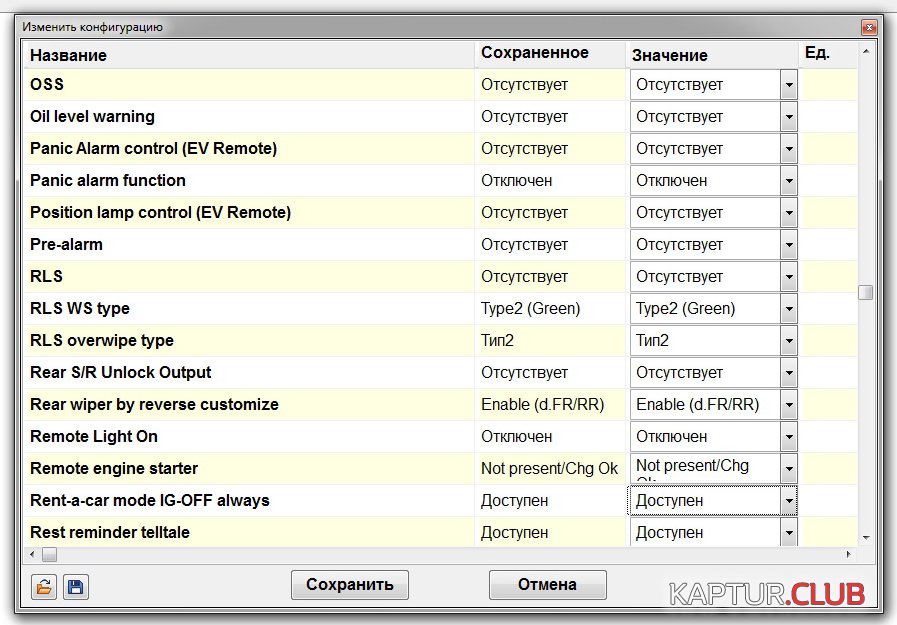The width and height of the screenshot is (897, 625).
Task: Open Remote engine starter dropdown
Action: click(788, 469)
